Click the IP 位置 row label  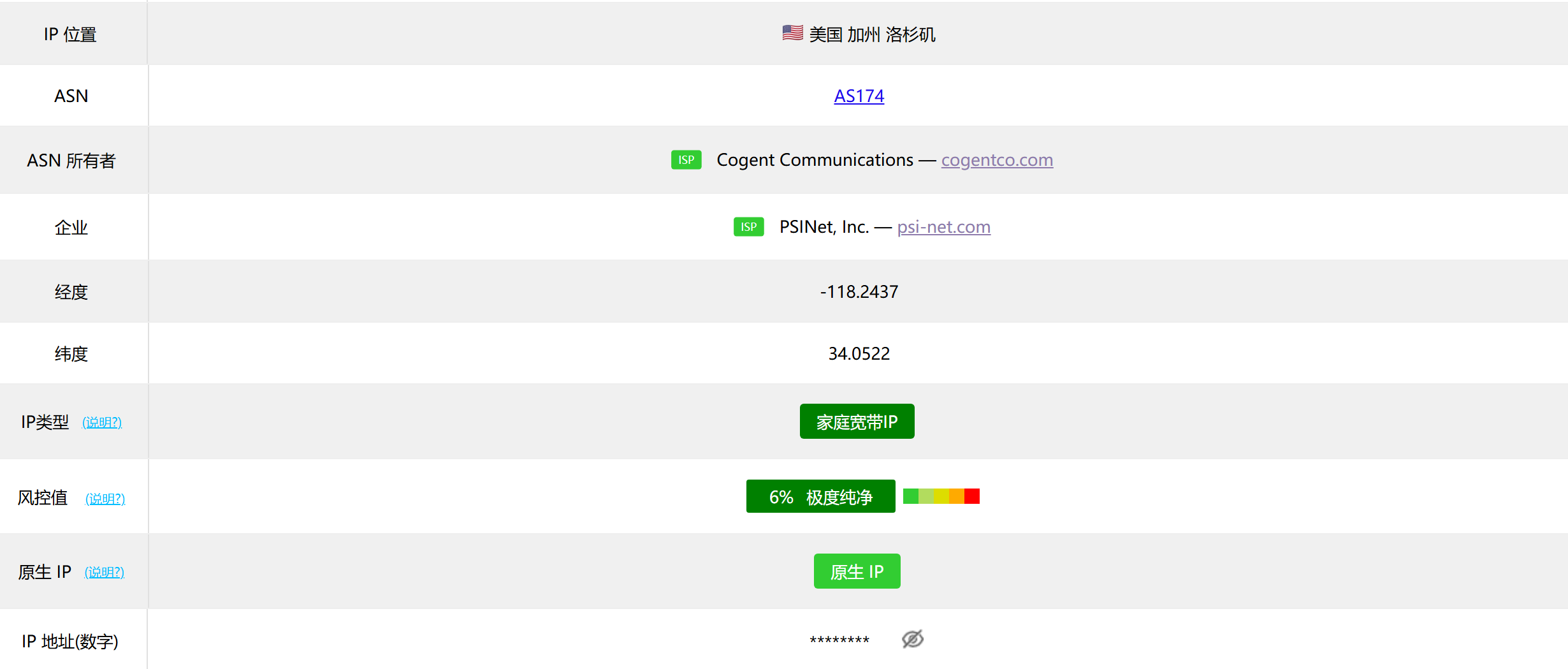(70, 34)
